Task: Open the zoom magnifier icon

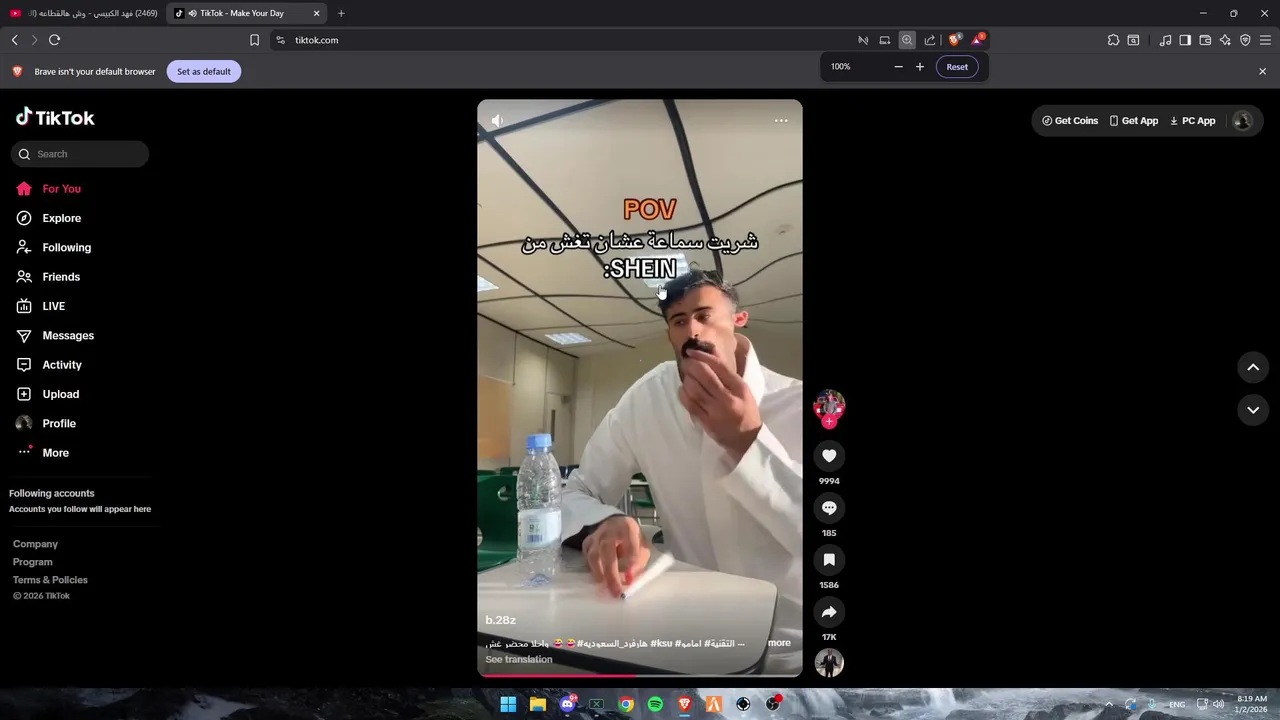Action: [x=907, y=40]
